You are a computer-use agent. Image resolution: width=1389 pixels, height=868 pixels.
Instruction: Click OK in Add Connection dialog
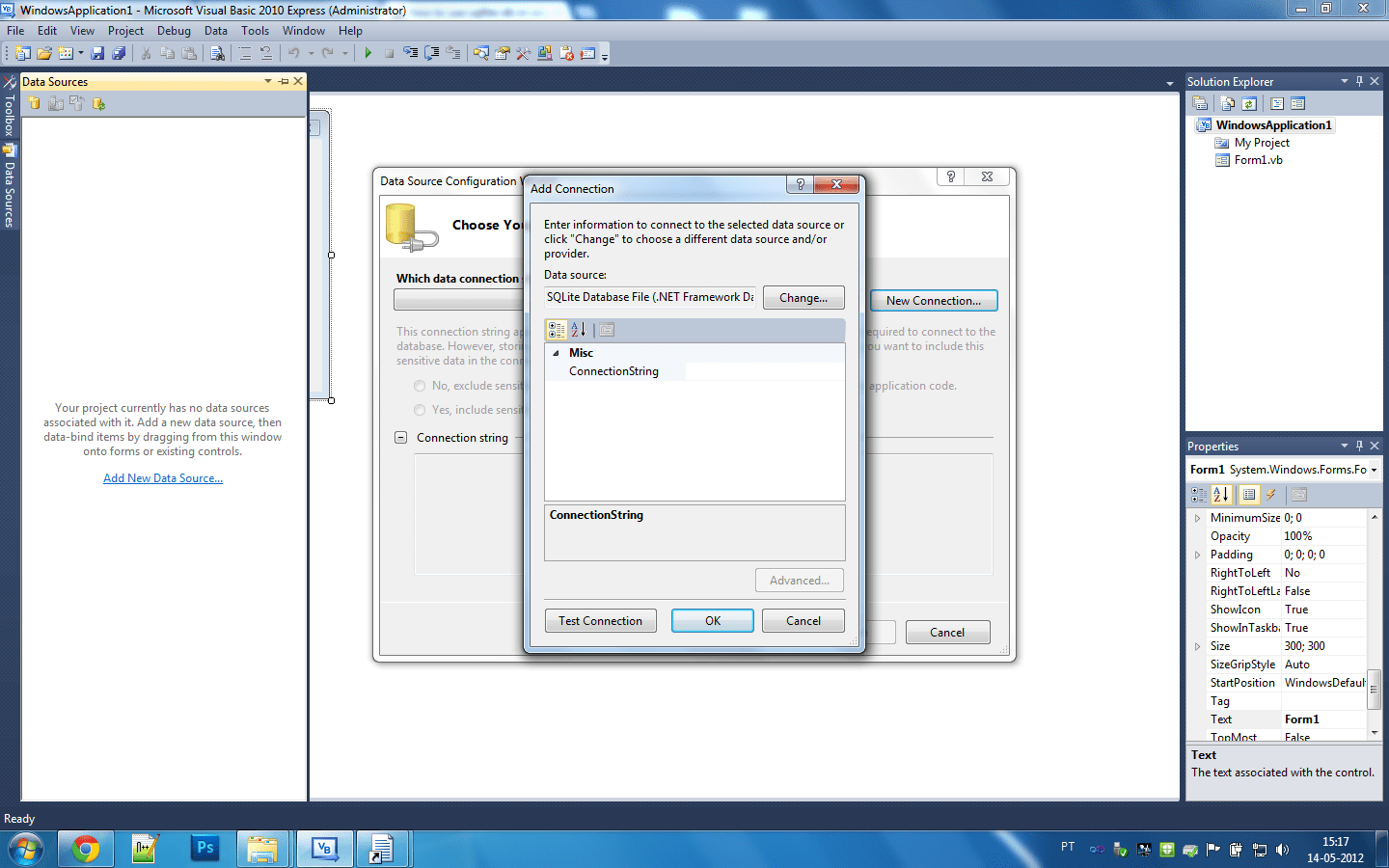click(713, 621)
